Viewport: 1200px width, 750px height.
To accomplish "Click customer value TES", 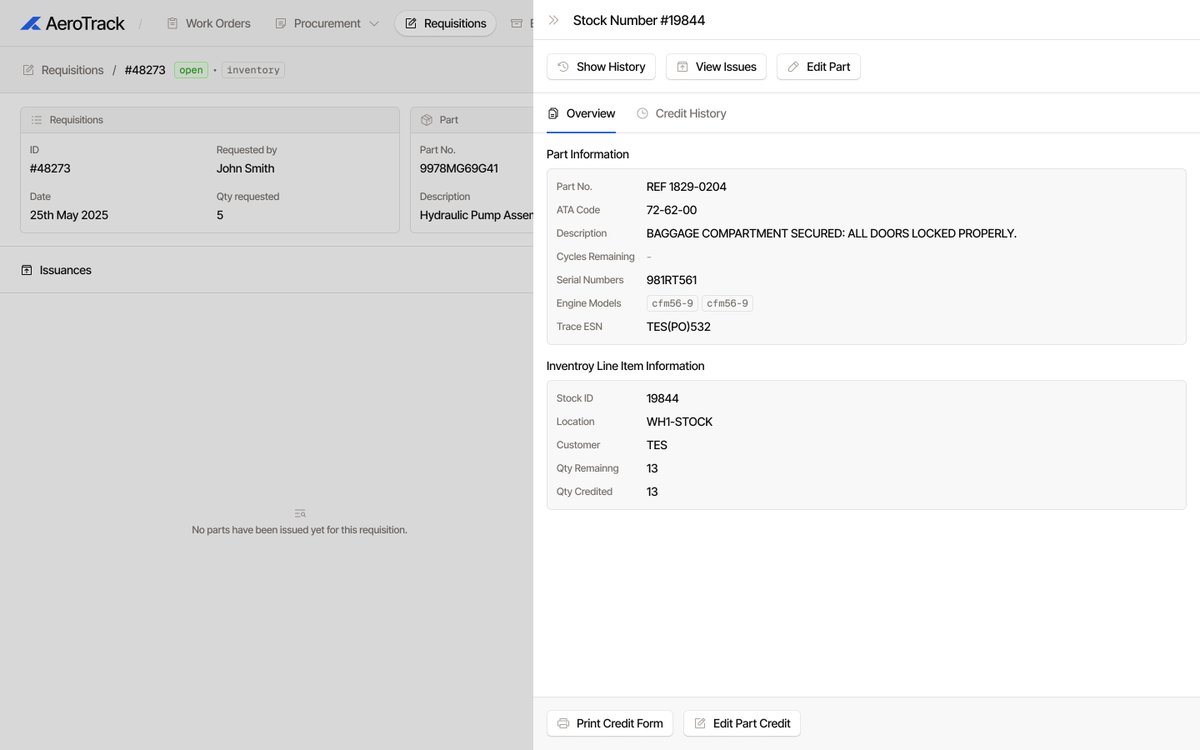I will 657,445.
